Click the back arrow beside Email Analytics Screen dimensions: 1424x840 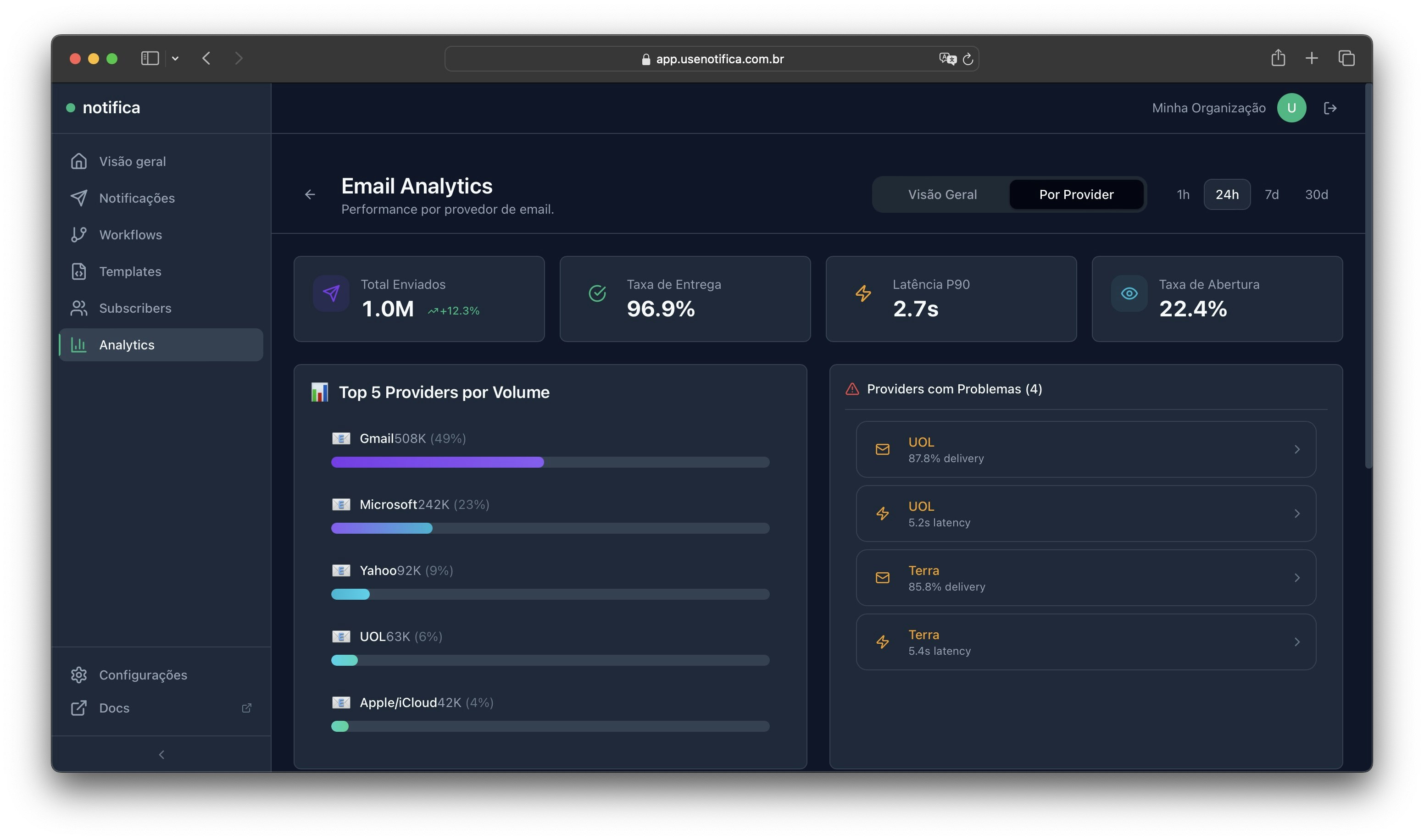tap(310, 194)
